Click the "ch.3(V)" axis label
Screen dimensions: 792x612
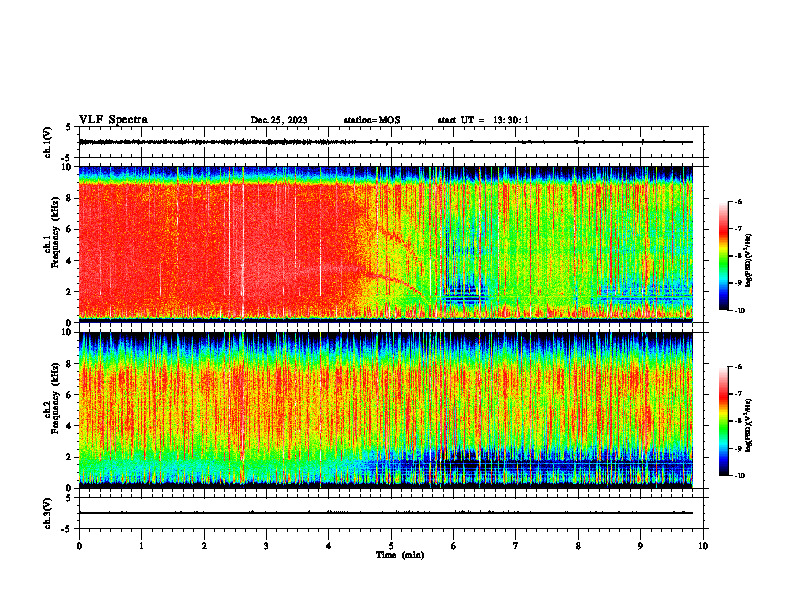pos(48,514)
